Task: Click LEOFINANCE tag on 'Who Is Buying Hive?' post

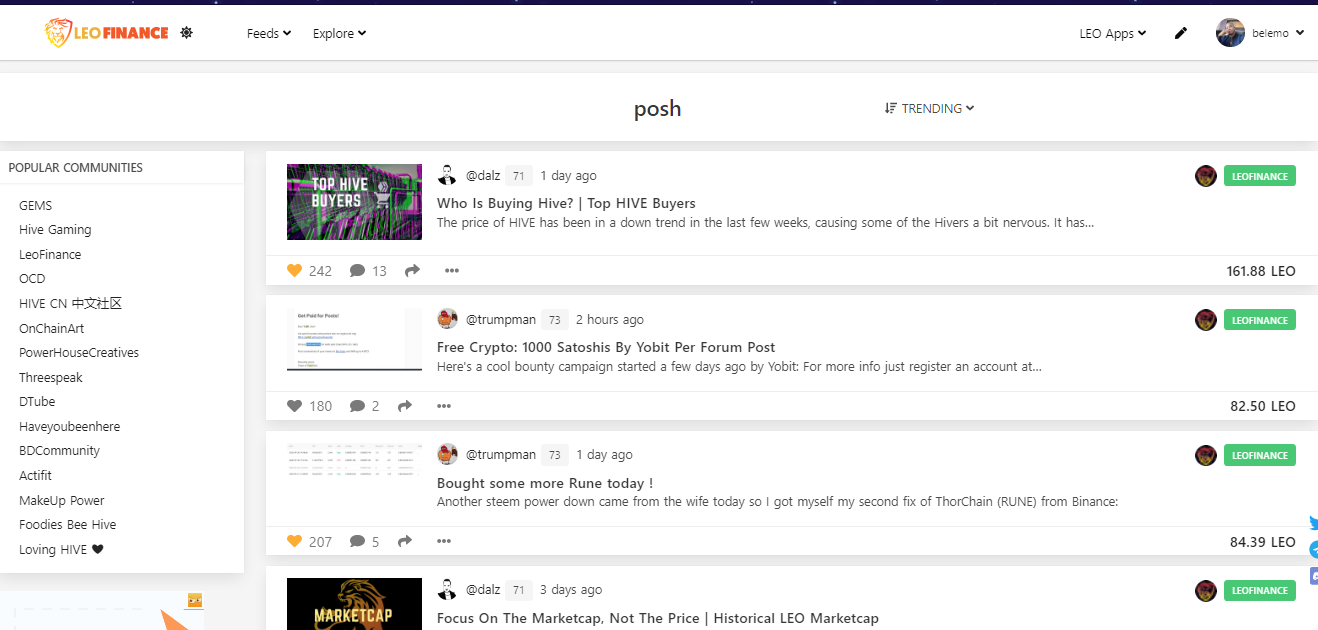Action: (1260, 176)
